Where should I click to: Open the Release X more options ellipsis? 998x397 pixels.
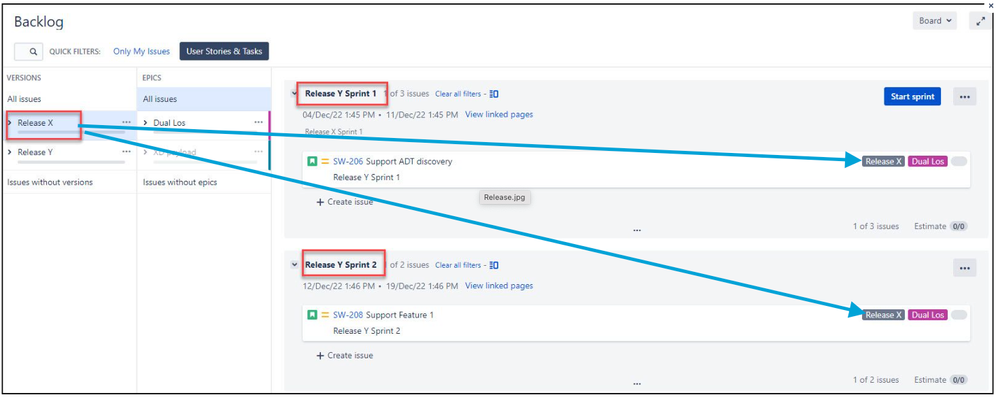126,122
